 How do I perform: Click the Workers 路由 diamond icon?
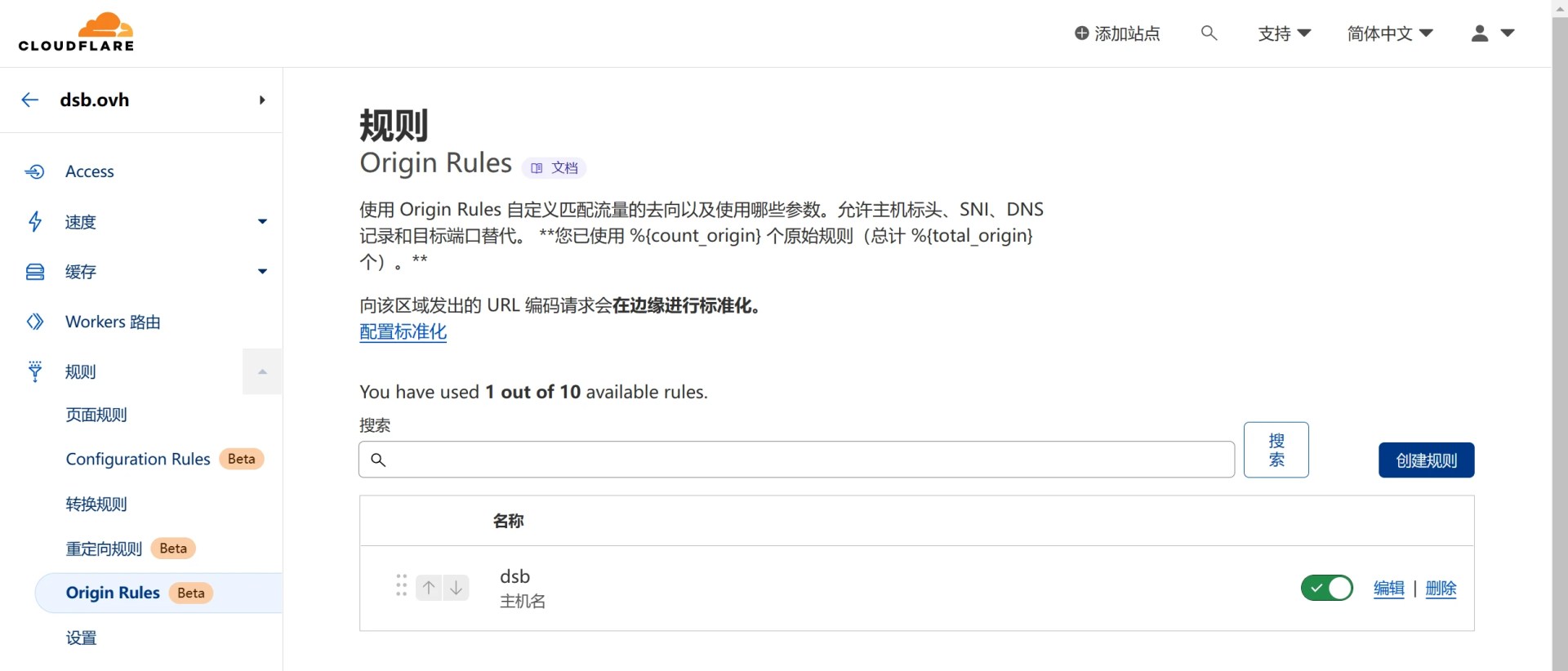[x=35, y=322]
